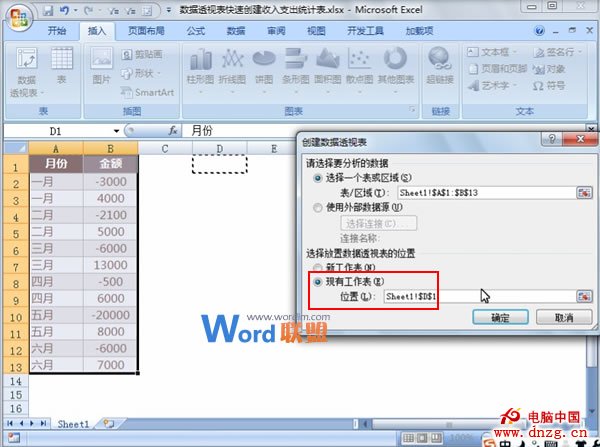The height and width of the screenshot is (447, 600).
Task: Click the 月份 header cell A1
Action: [x=56, y=164]
